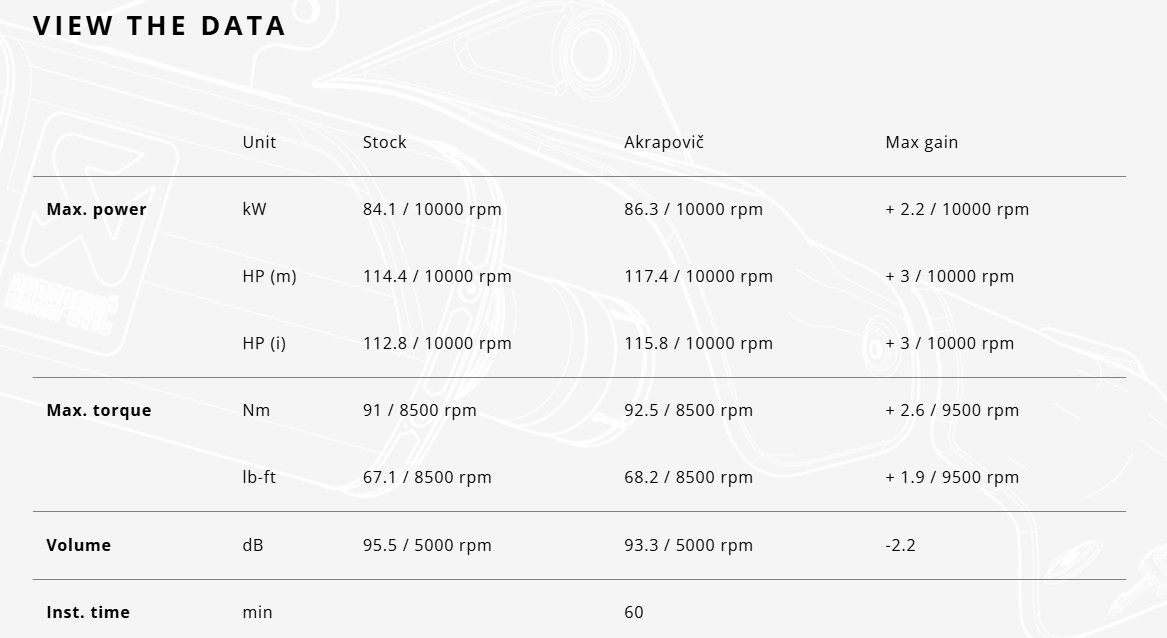Select the Stock column header
1167x638 pixels.
coord(384,142)
